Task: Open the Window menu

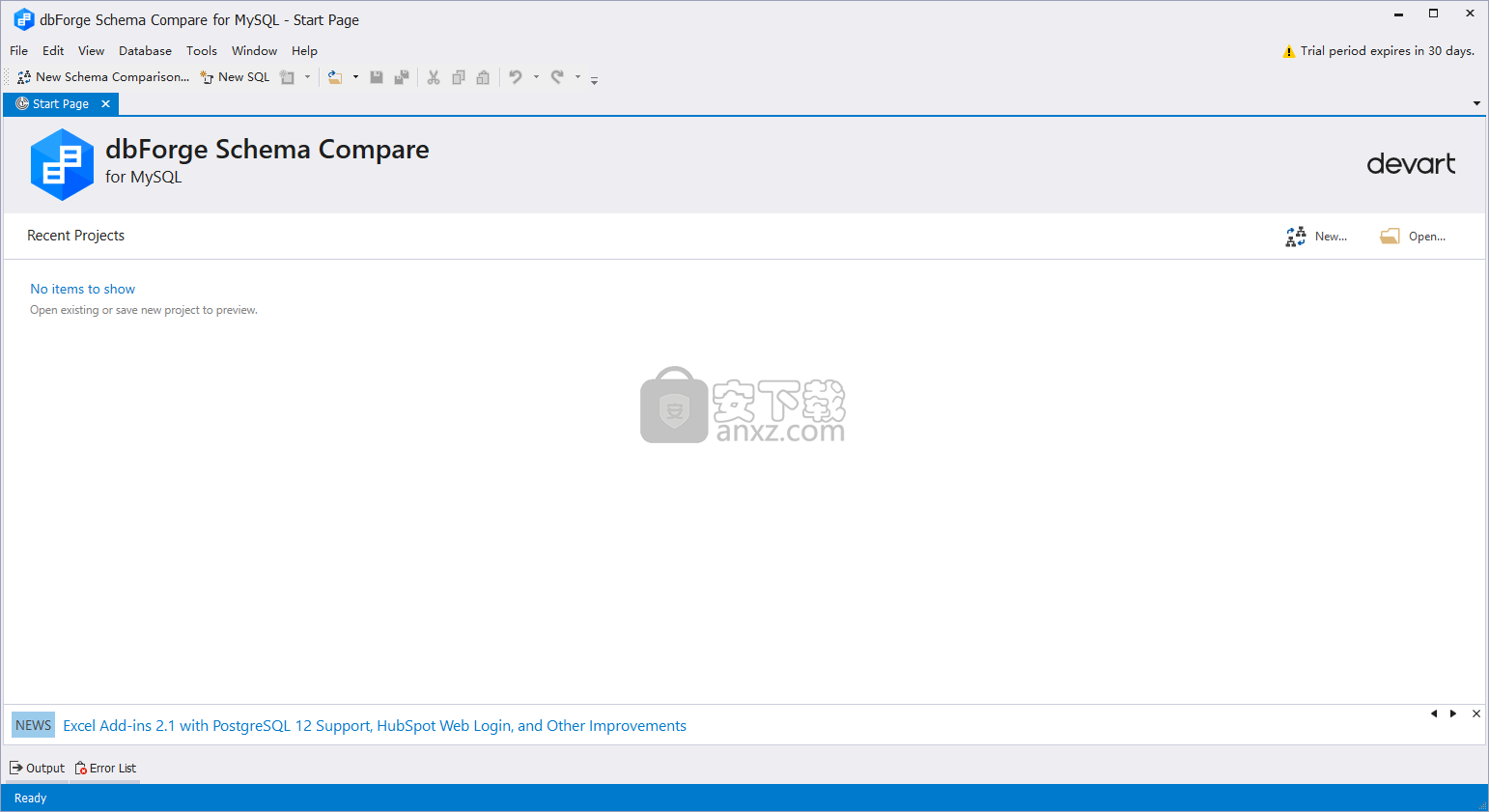Action: point(254,51)
